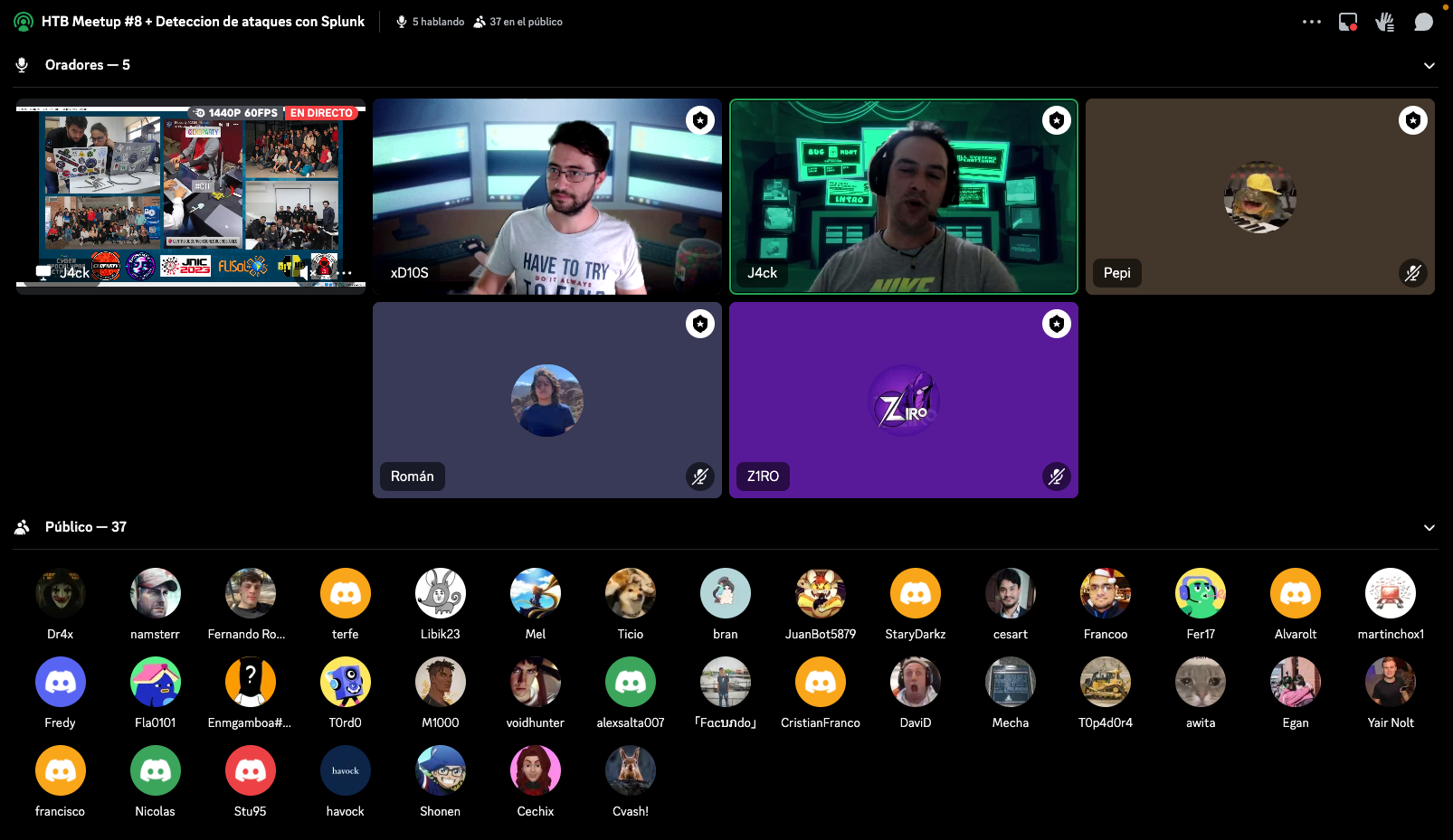Click the Público — 37 section header

(86, 527)
